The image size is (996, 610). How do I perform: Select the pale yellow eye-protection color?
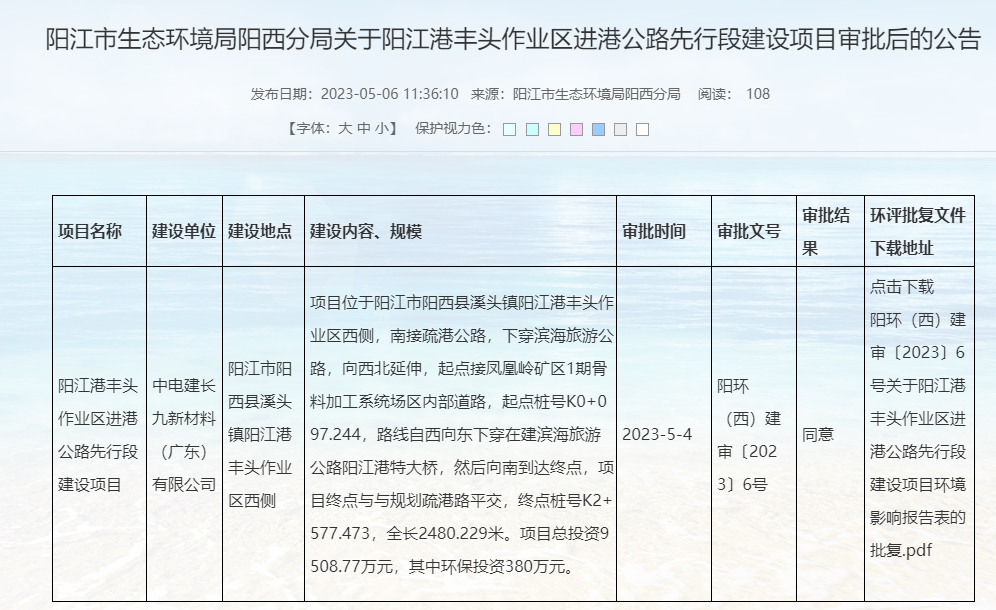[554, 129]
